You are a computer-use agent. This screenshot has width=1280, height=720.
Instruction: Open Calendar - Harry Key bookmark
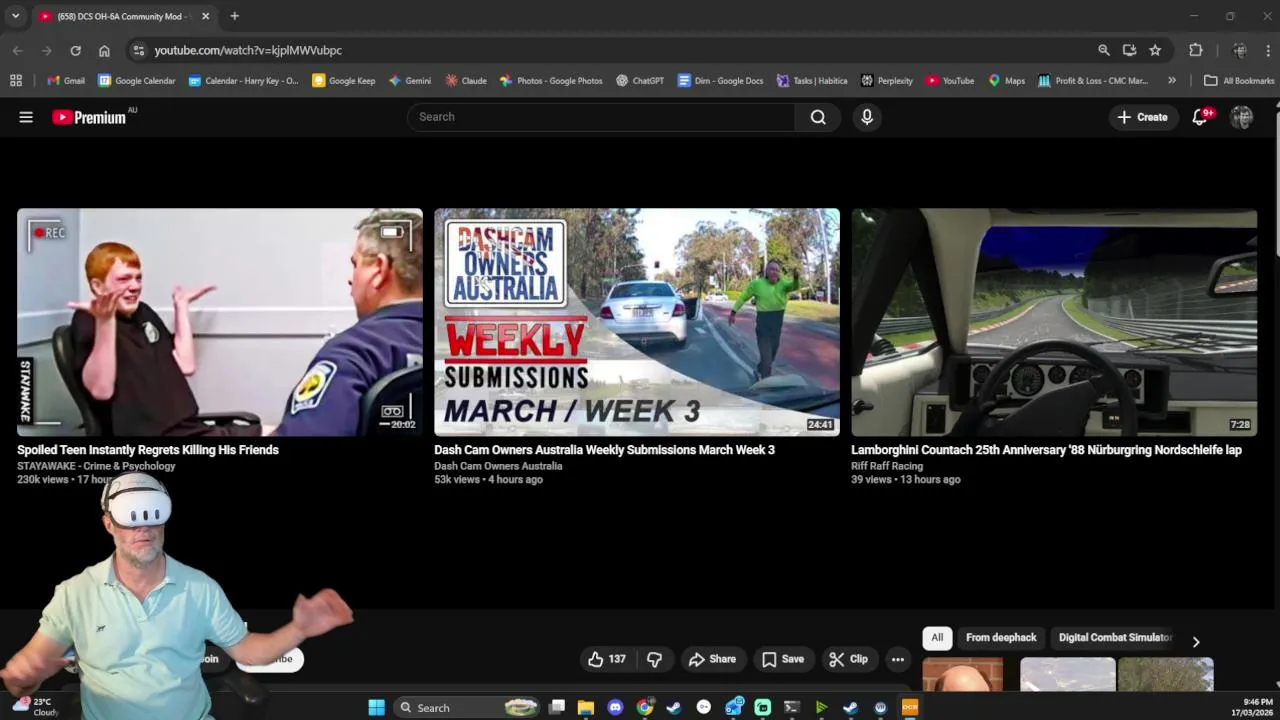tap(243, 81)
